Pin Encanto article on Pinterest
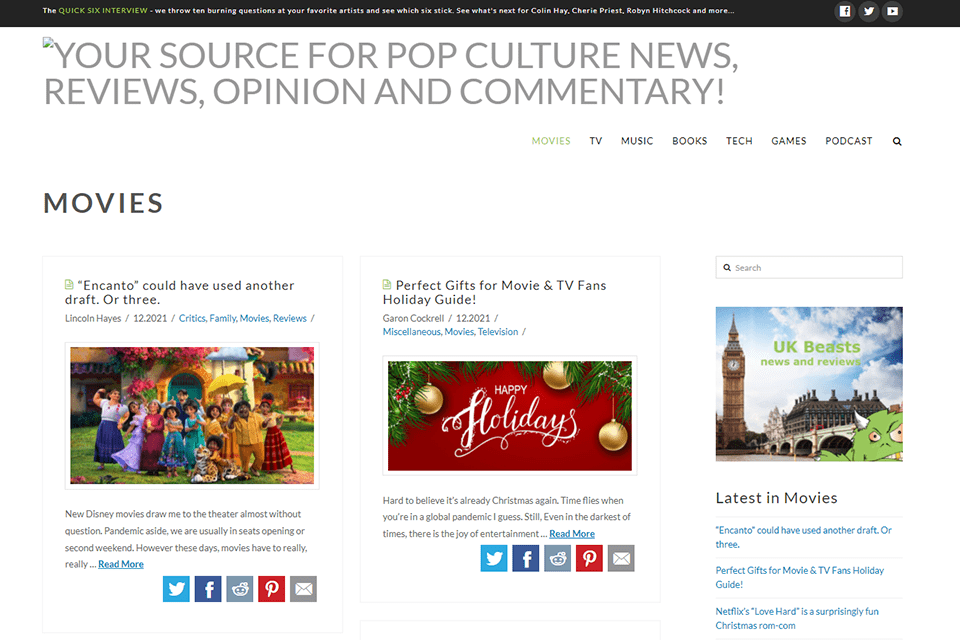960x640 pixels. (272, 589)
